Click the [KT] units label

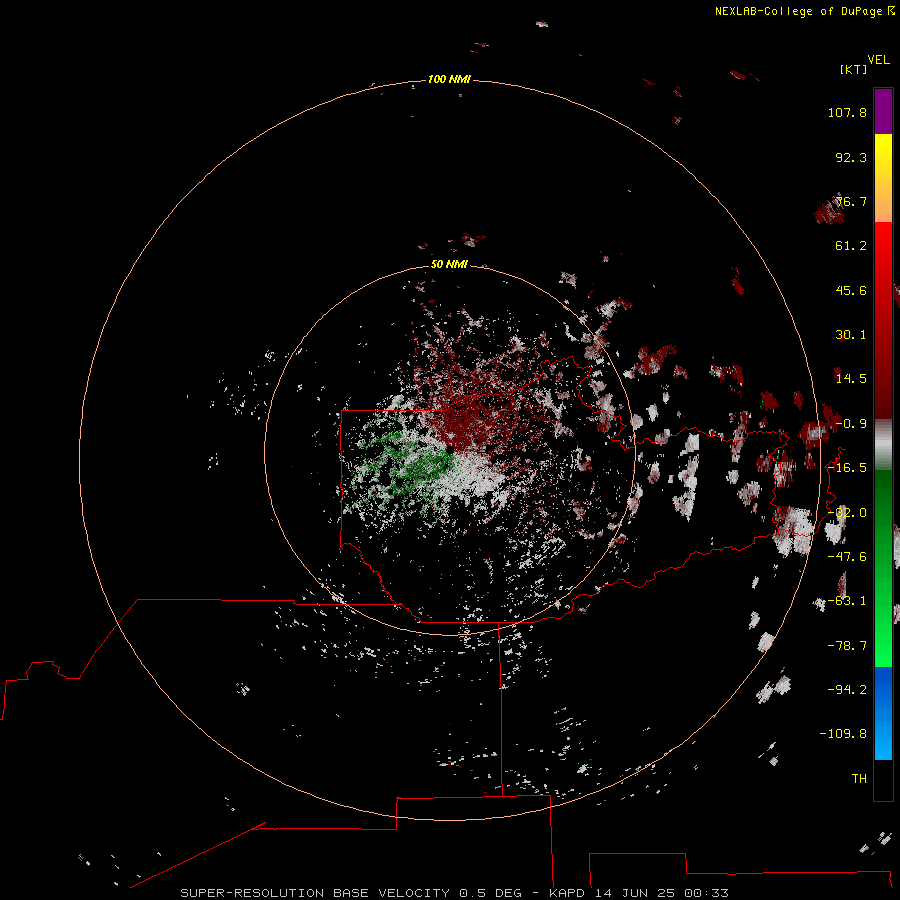point(853,69)
